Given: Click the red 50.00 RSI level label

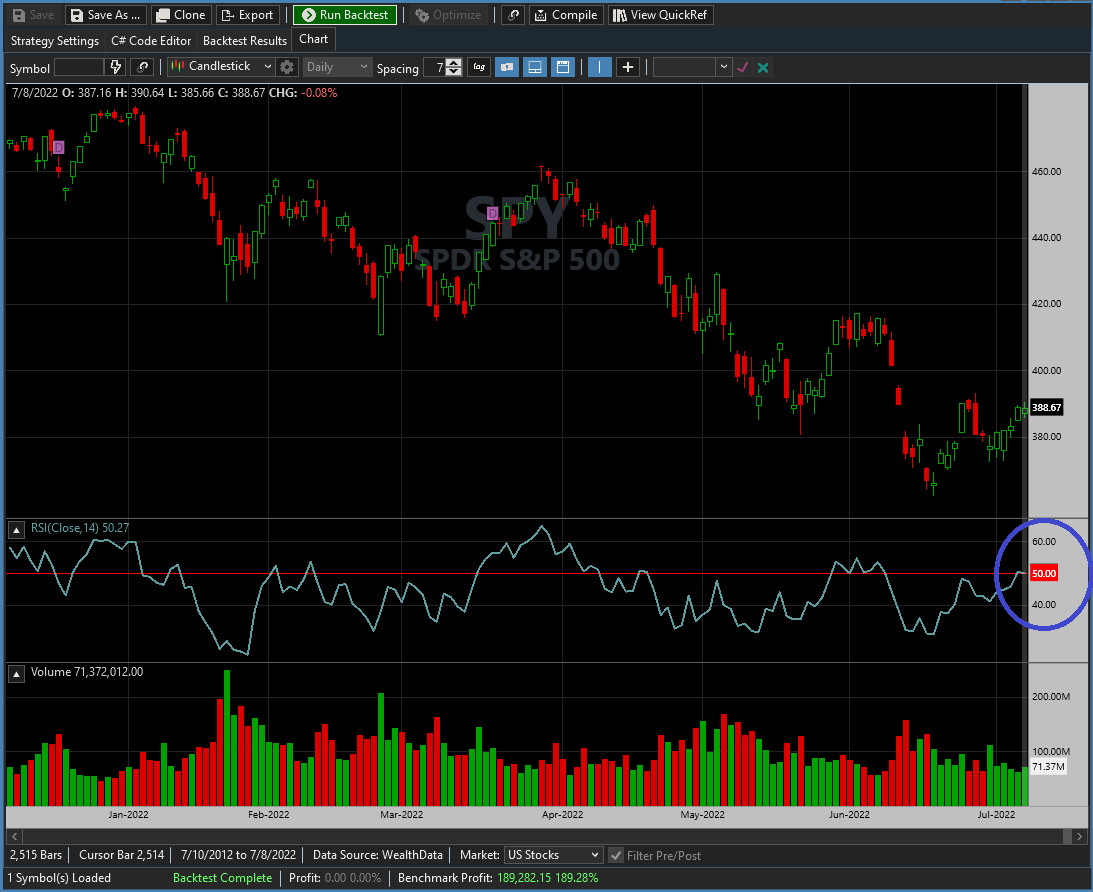Looking at the screenshot, I should (1044, 574).
